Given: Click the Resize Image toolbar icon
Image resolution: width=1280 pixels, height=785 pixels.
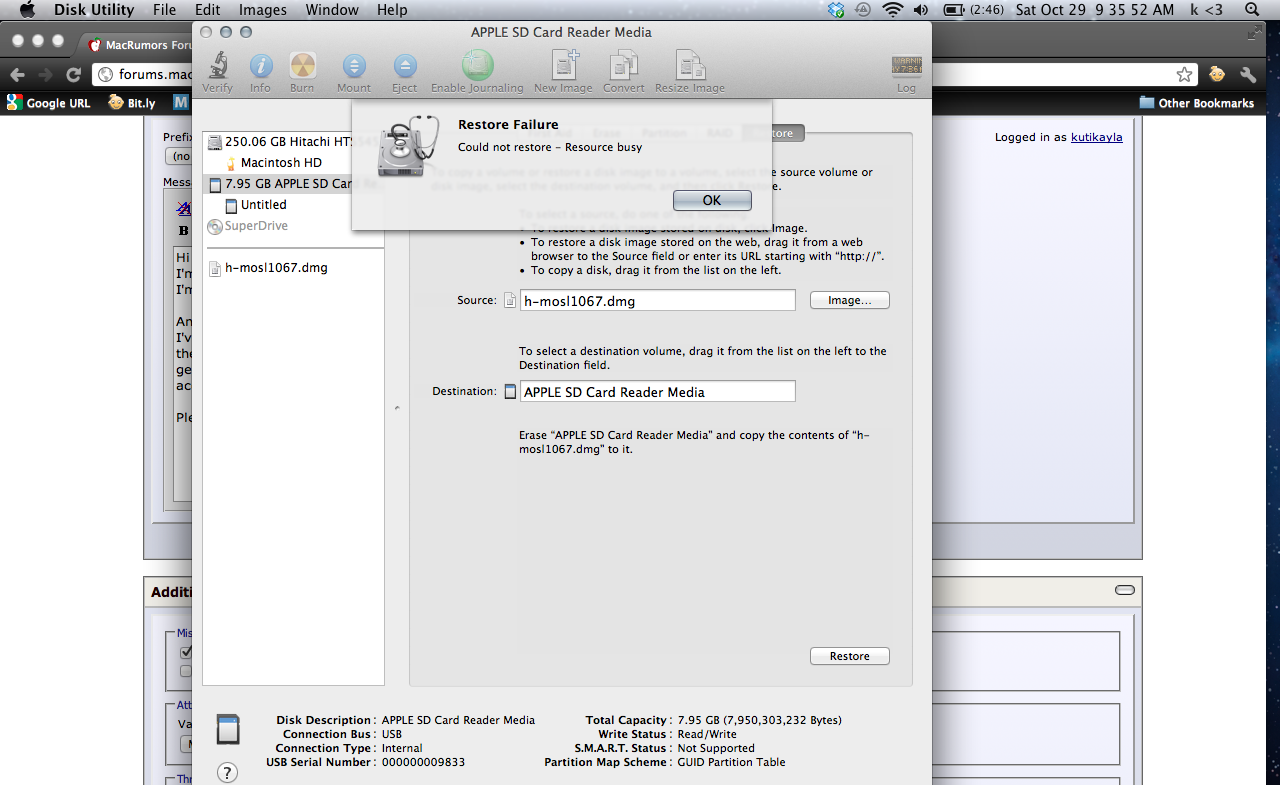Looking at the screenshot, I should [690, 66].
